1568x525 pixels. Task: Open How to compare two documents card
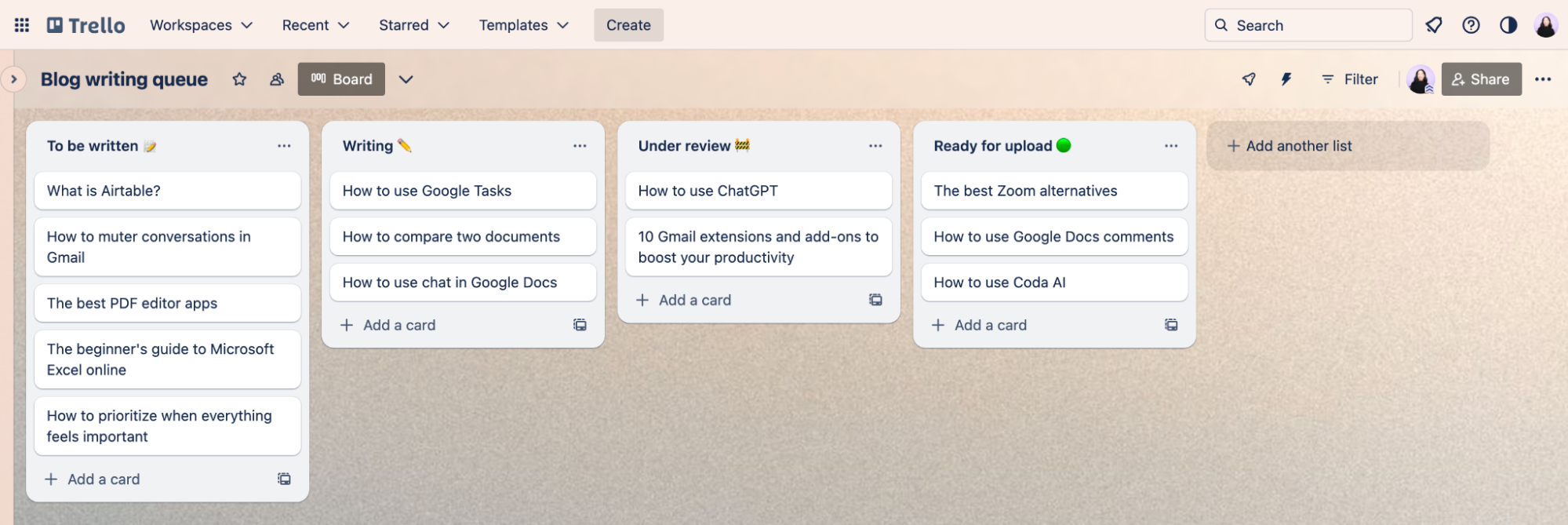(463, 236)
